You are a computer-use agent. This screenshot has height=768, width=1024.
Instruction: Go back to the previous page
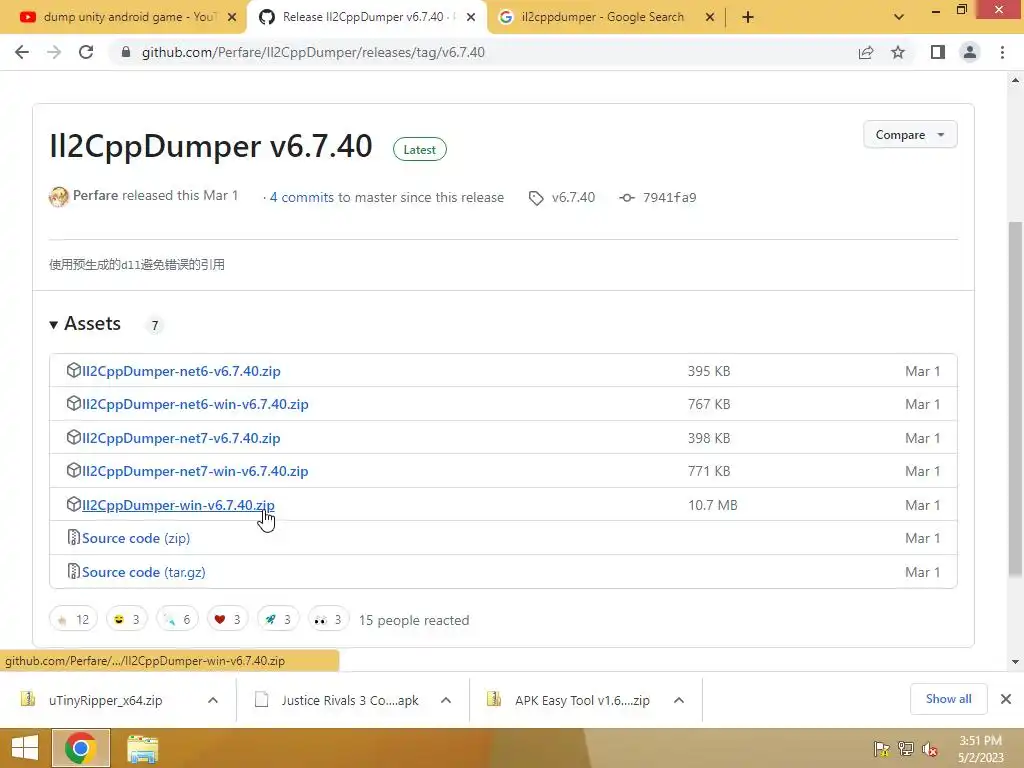pyautogui.click(x=22, y=52)
